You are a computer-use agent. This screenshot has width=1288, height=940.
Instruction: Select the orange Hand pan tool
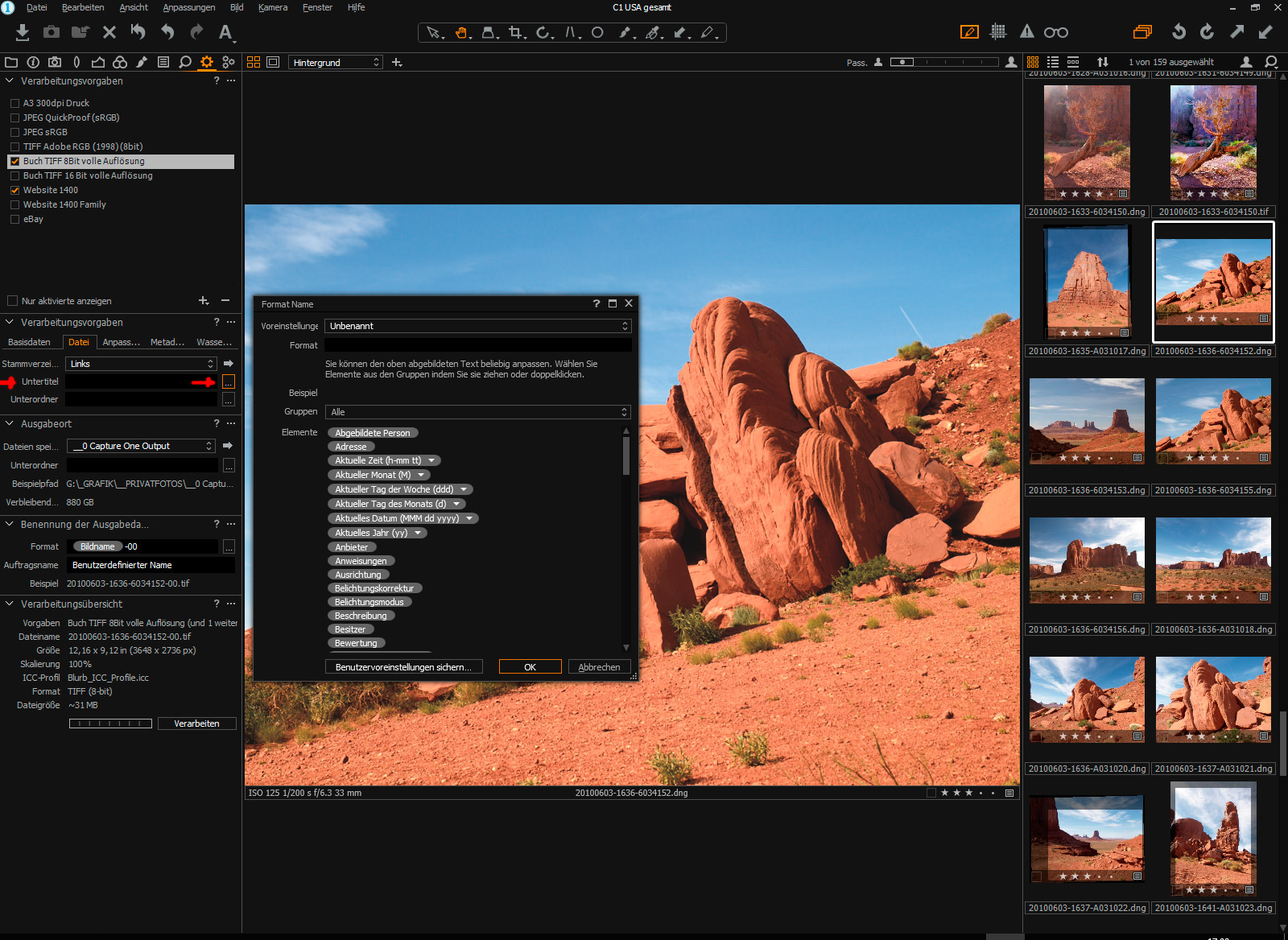pos(462,33)
